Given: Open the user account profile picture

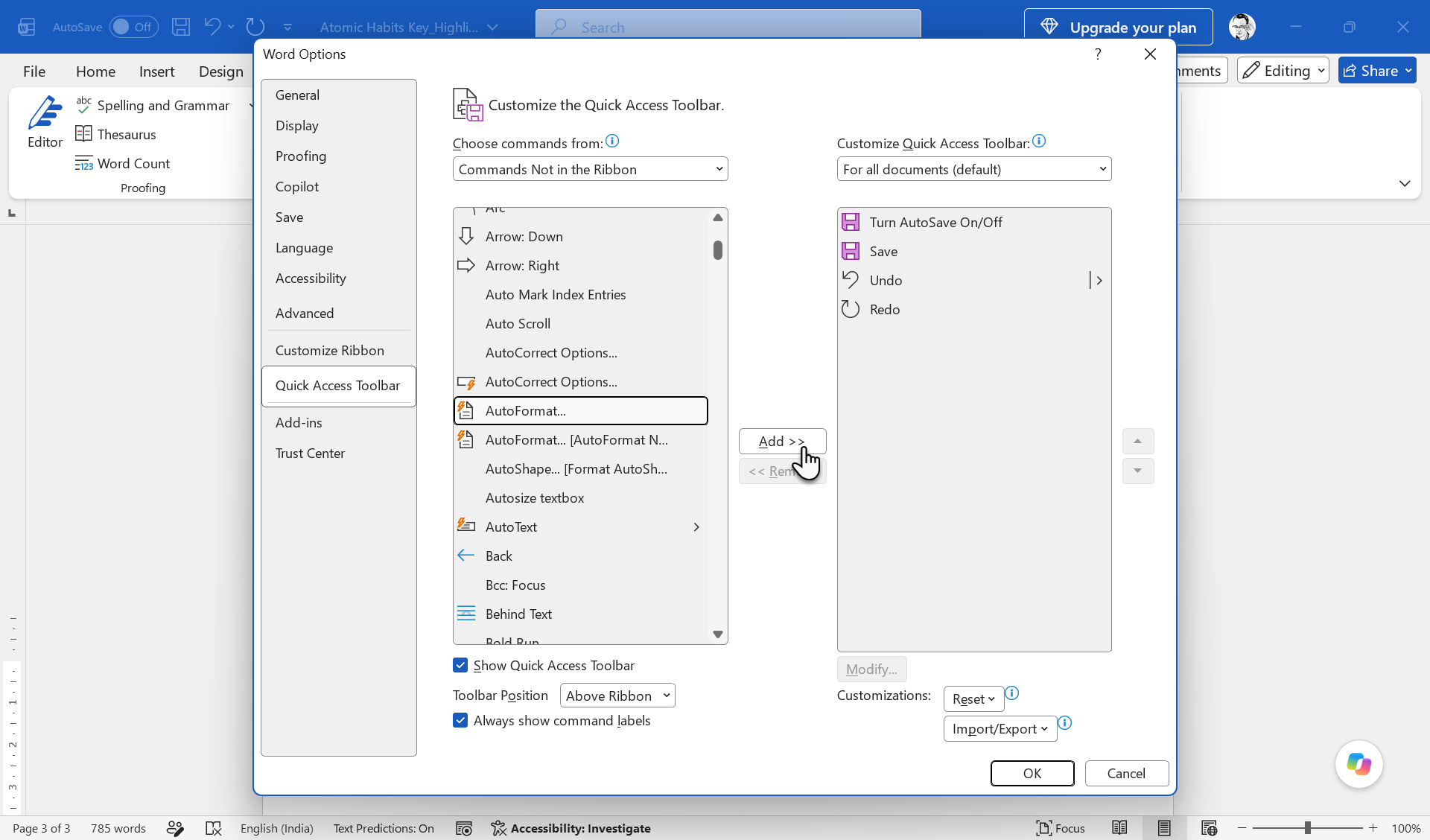Looking at the screenshot, I should (1242, 27).
